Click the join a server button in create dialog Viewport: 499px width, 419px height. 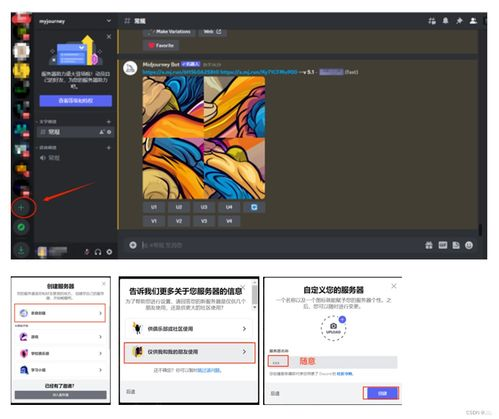click(x=60, y=395)
